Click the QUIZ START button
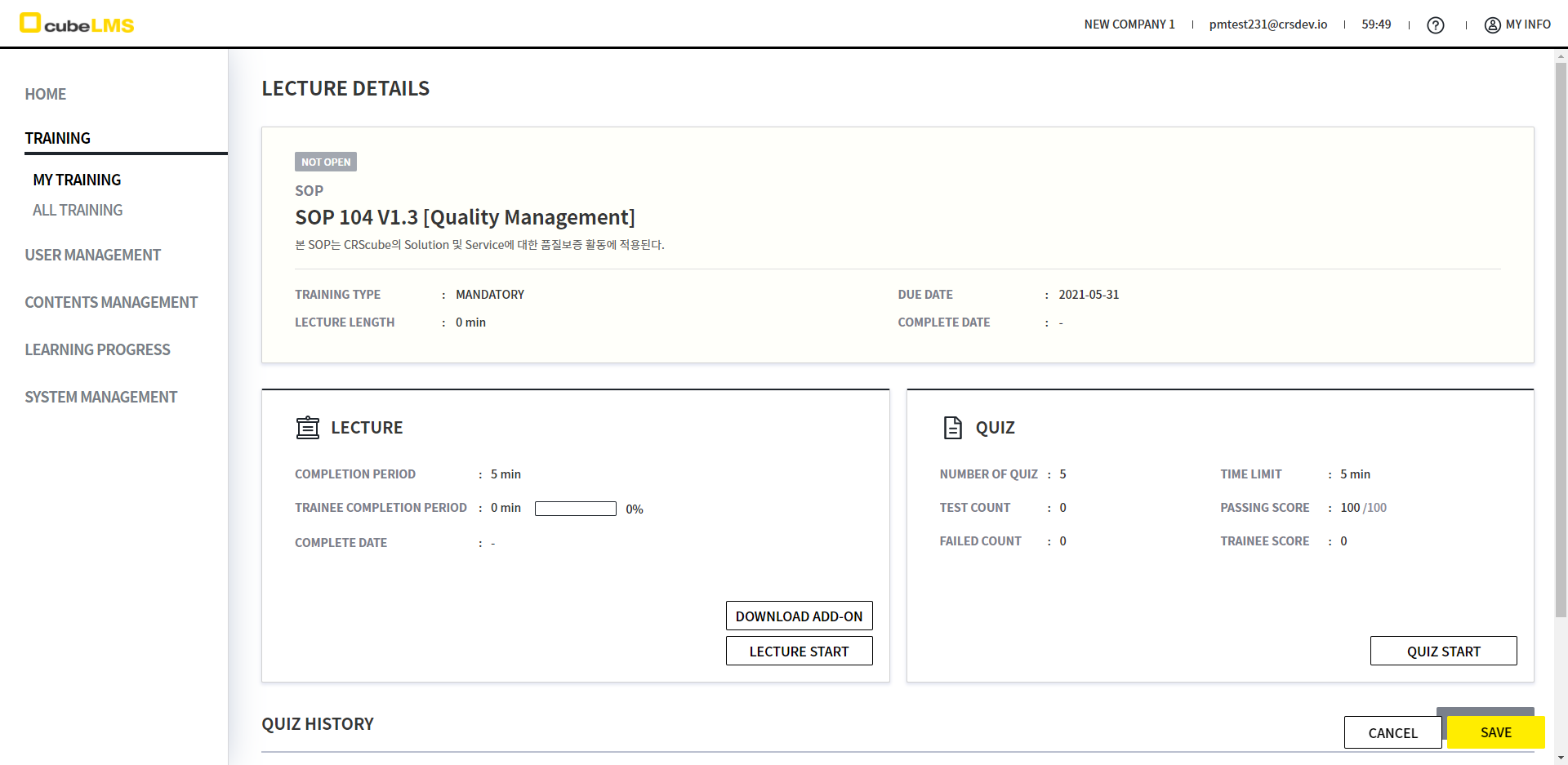 point(1443,651)
